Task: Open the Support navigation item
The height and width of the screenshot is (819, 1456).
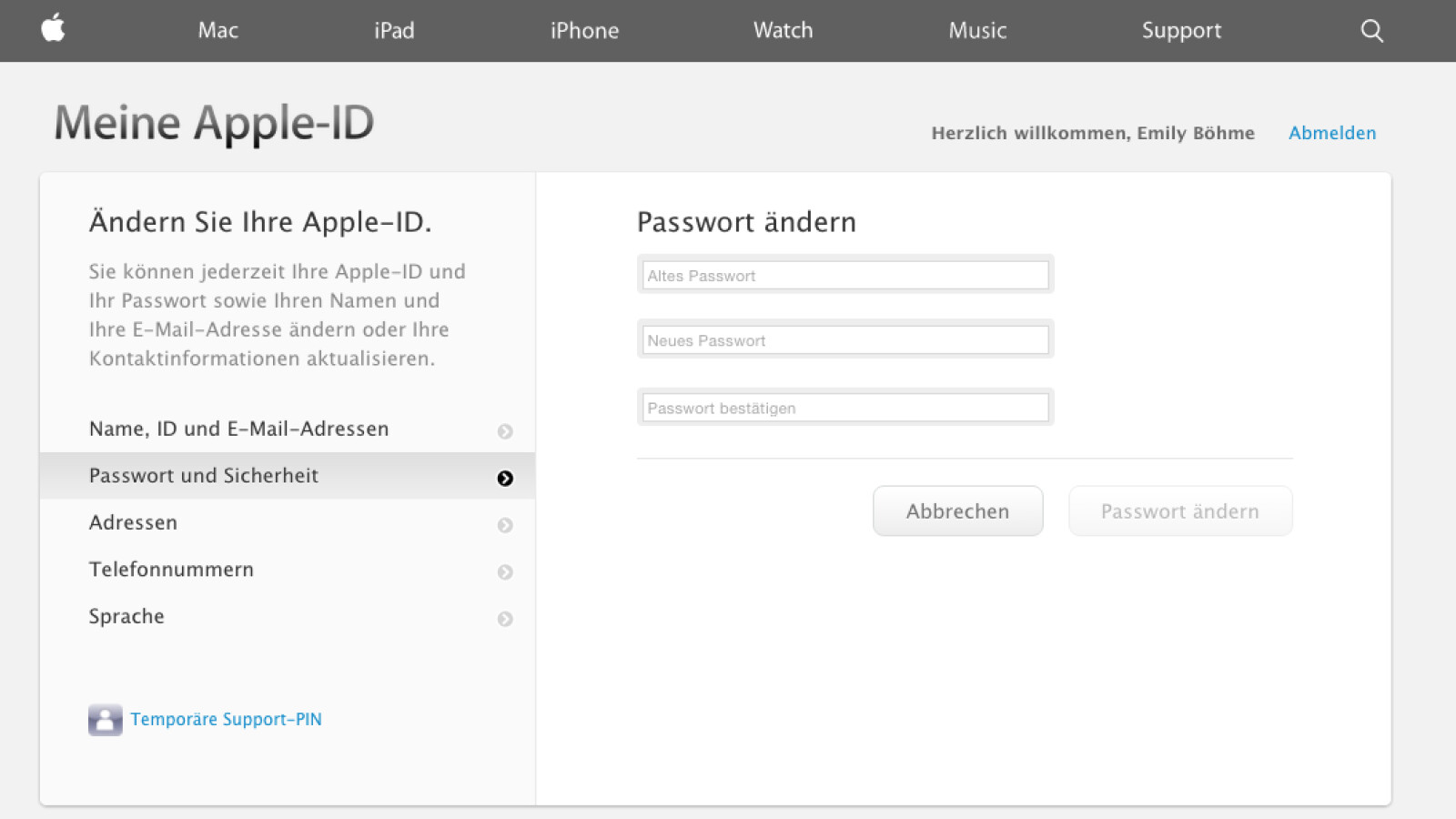Action: coord(1181,31)
